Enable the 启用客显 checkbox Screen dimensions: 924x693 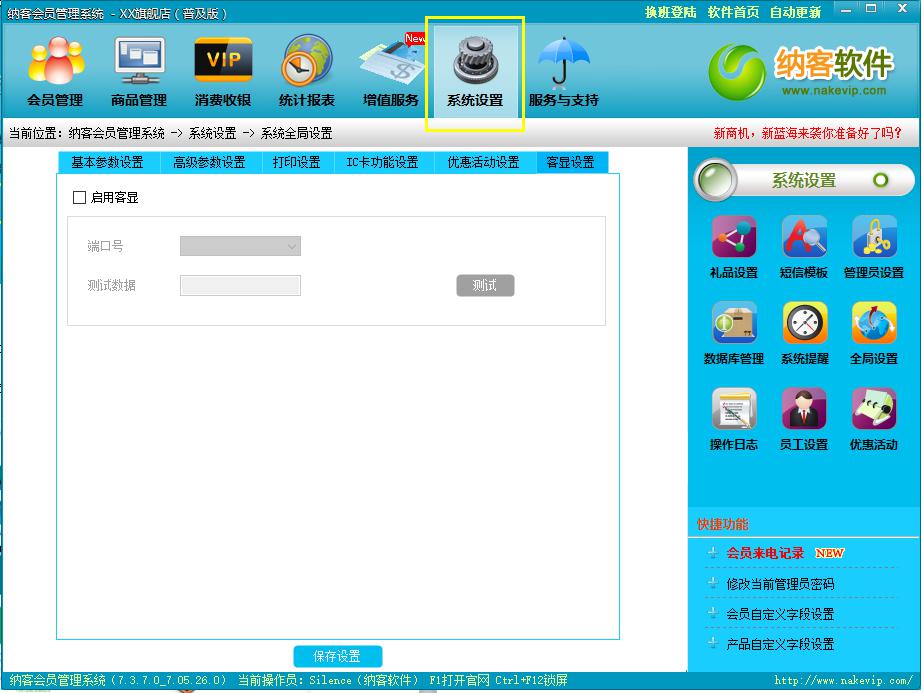(x=80, y=198)
